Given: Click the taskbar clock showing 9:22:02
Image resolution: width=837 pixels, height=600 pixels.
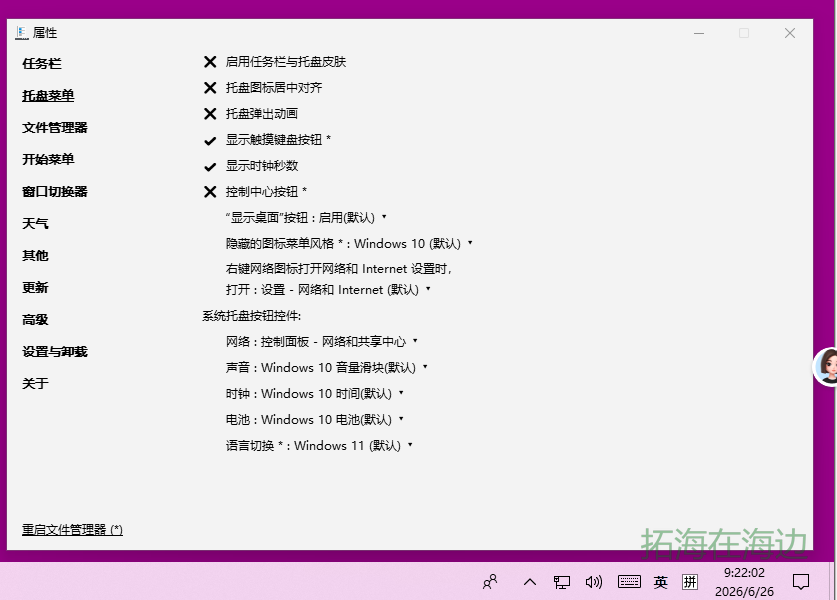Looking at the screenshot, I should click(x=744, y=582).
